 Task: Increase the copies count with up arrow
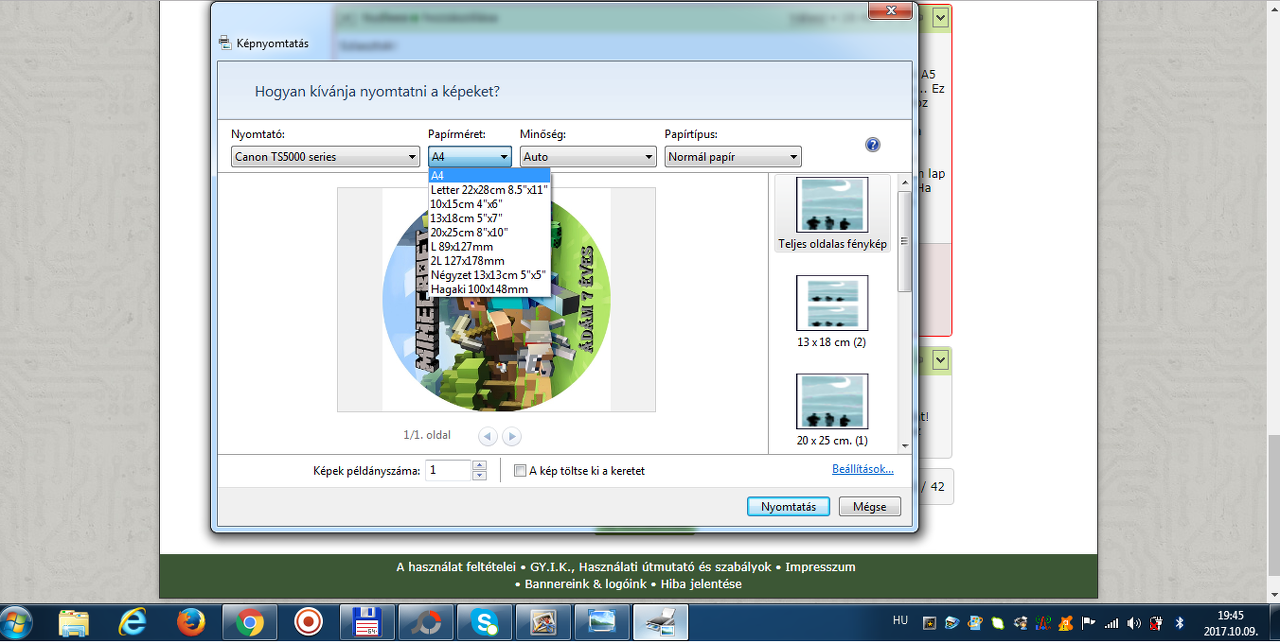(479, 465)
